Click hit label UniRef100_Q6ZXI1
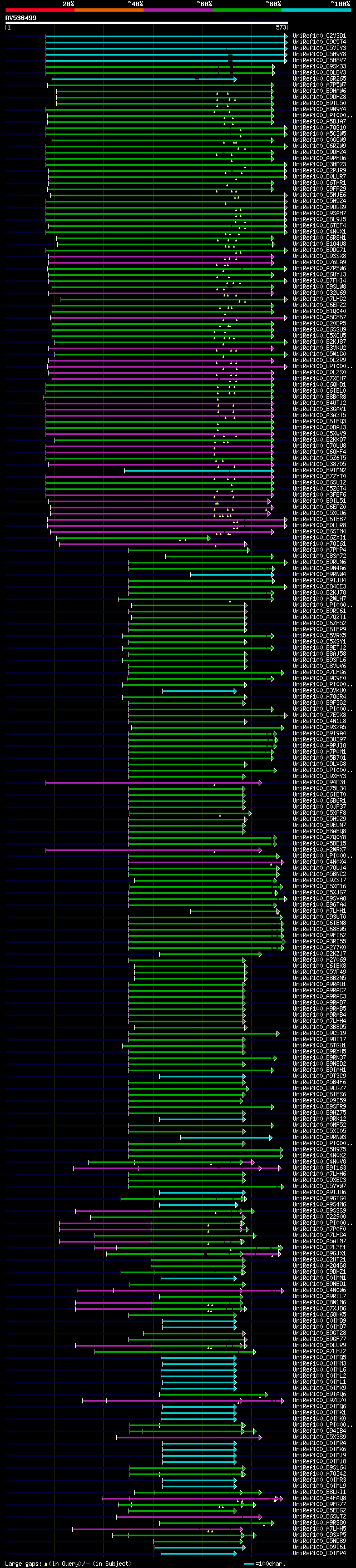Image resolution: width=356 pixels, height=1568 pixels. (x=319, y=537)
